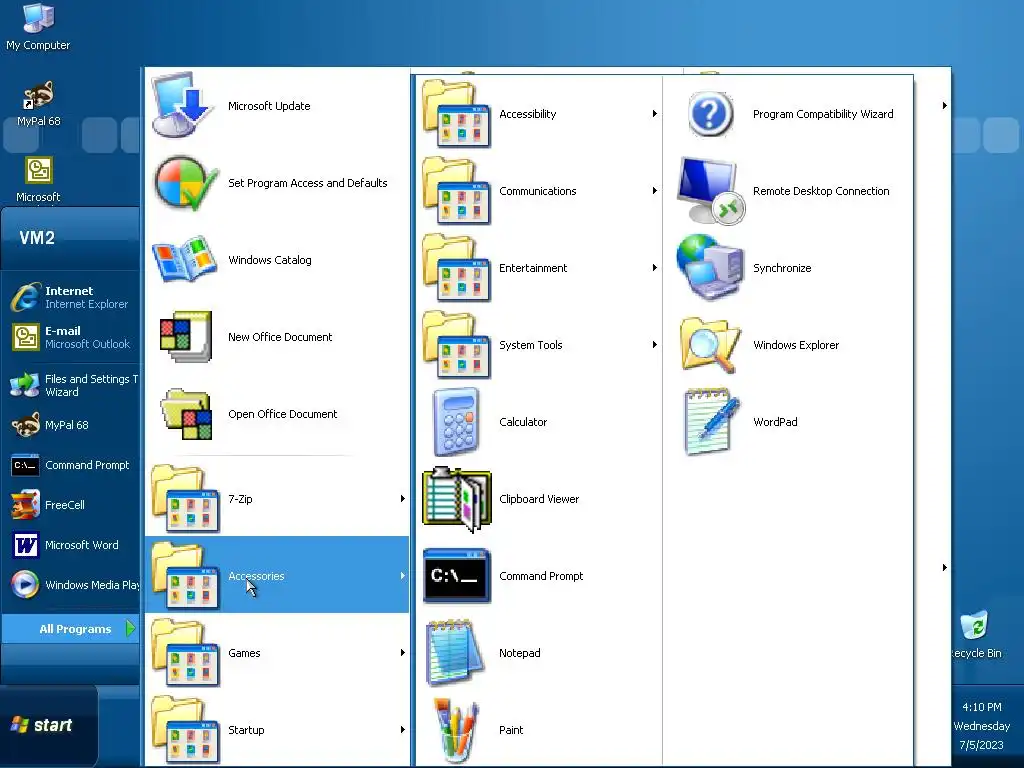Click the Open Office Document icon
1024x768 pixels.
pos(187,414)
